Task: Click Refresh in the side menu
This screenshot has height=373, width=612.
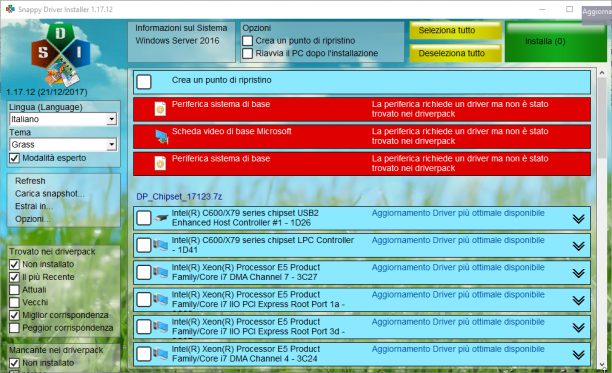Action: point(30,181)
